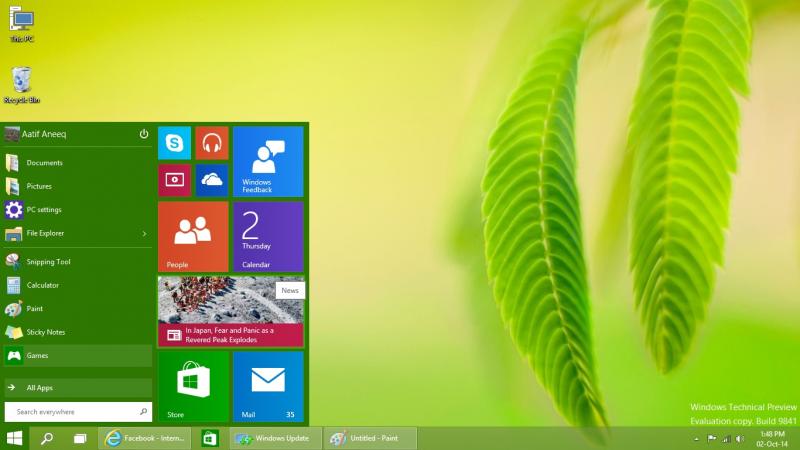Expand the File Explorer jump list arrow
Viewport: 800px width, 450px height.
[x=144, y=234]
